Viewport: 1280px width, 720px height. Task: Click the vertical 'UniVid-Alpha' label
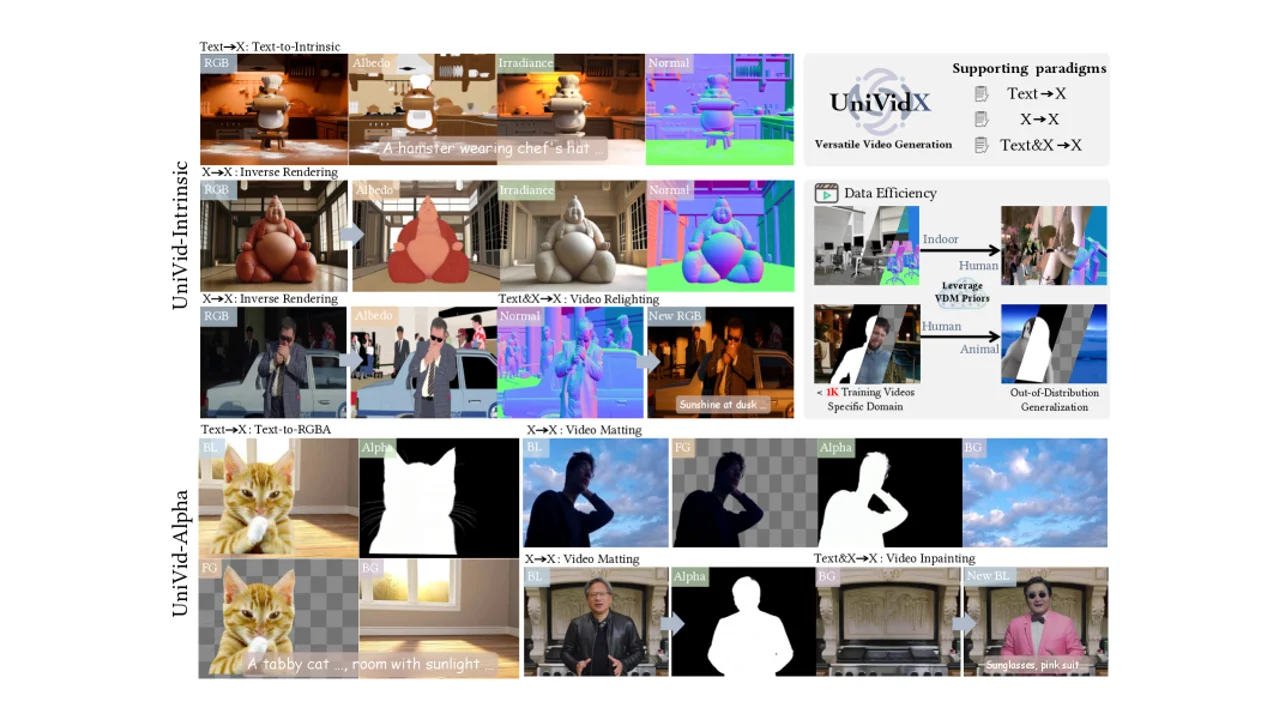point(180,552)
